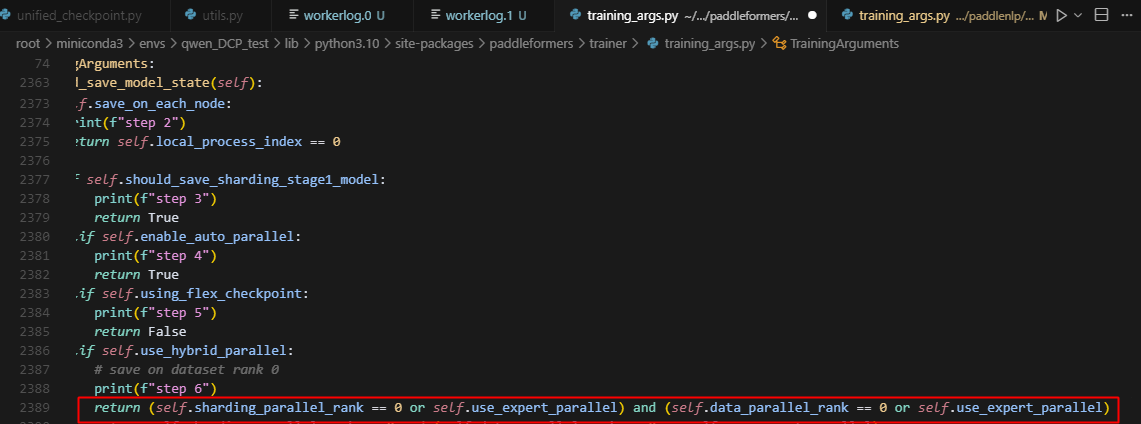The image size is (1141, 424).
Task: Split the editor to the right
Action: pyautogui.click(x=1101, y=16)
